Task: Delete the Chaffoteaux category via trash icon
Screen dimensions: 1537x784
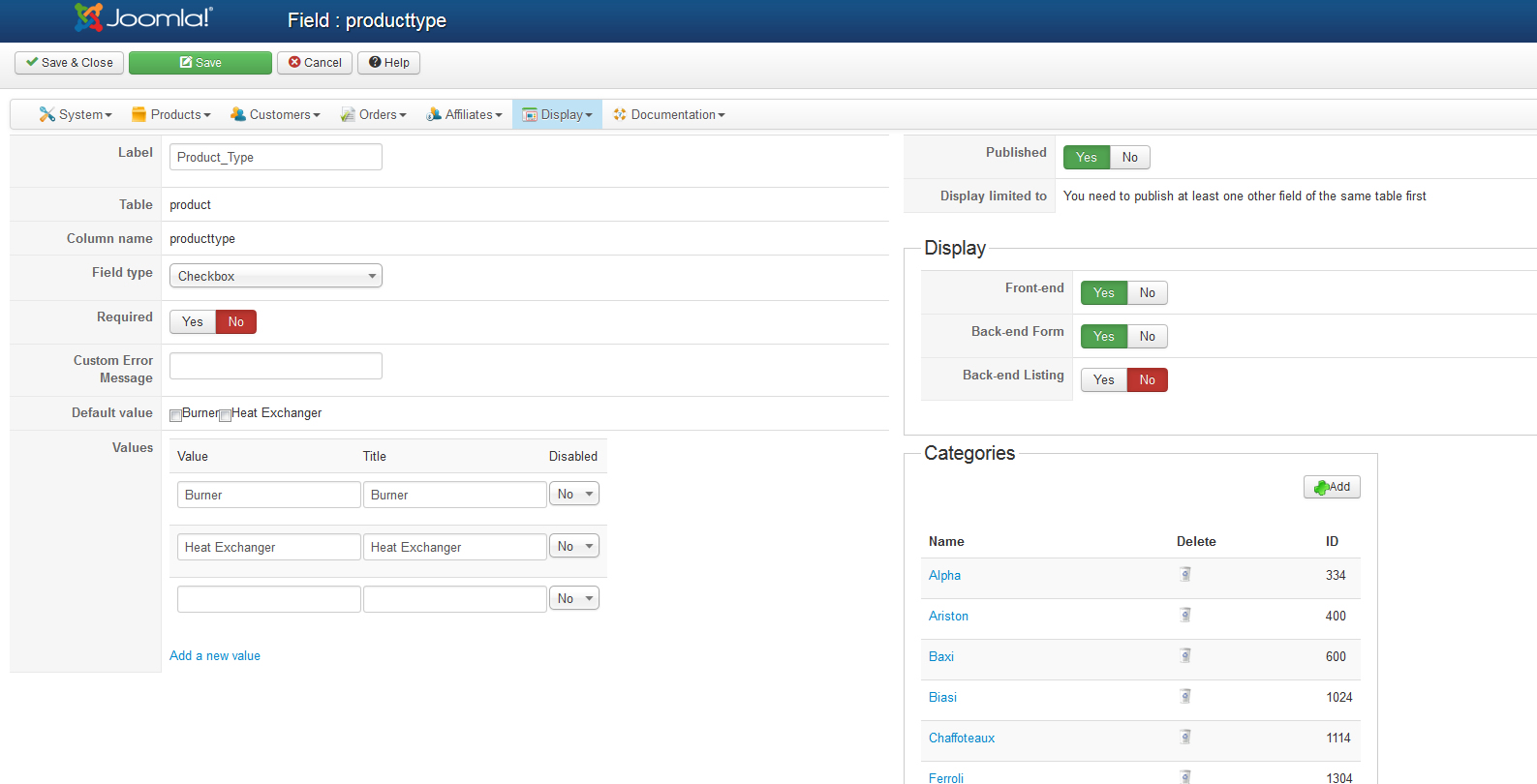Action: tap(1185, 738)
